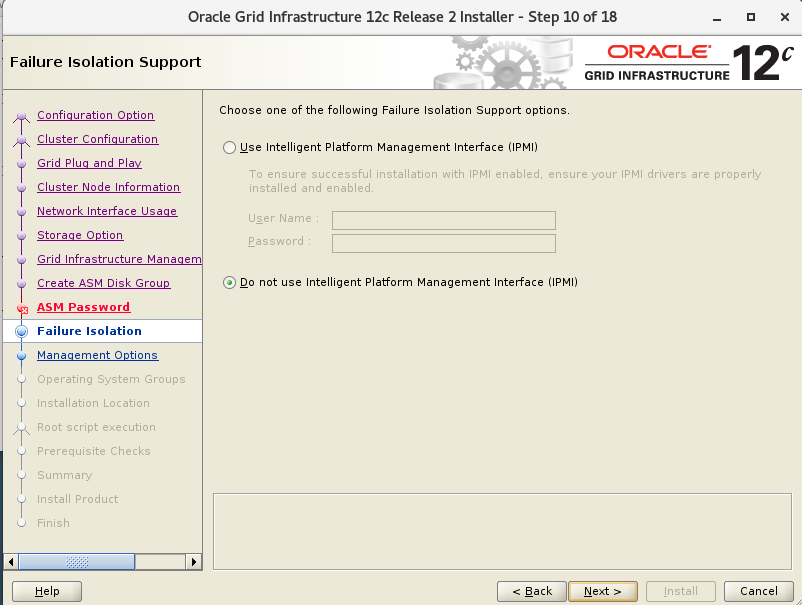Click Finish step text
This screenshot has height=605, width=802.
click(x=53, y=524)
